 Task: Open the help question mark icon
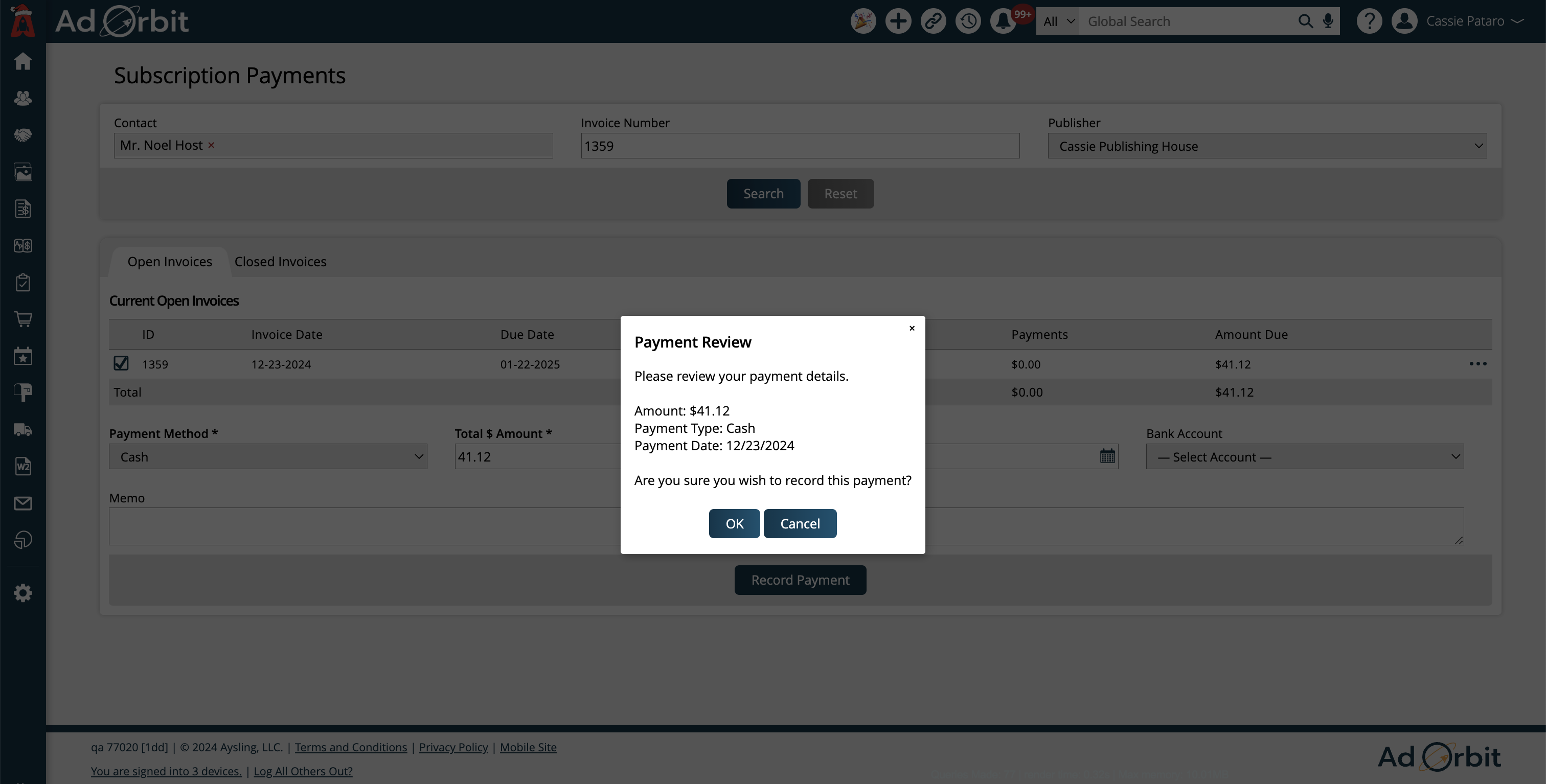(1369, 20)
